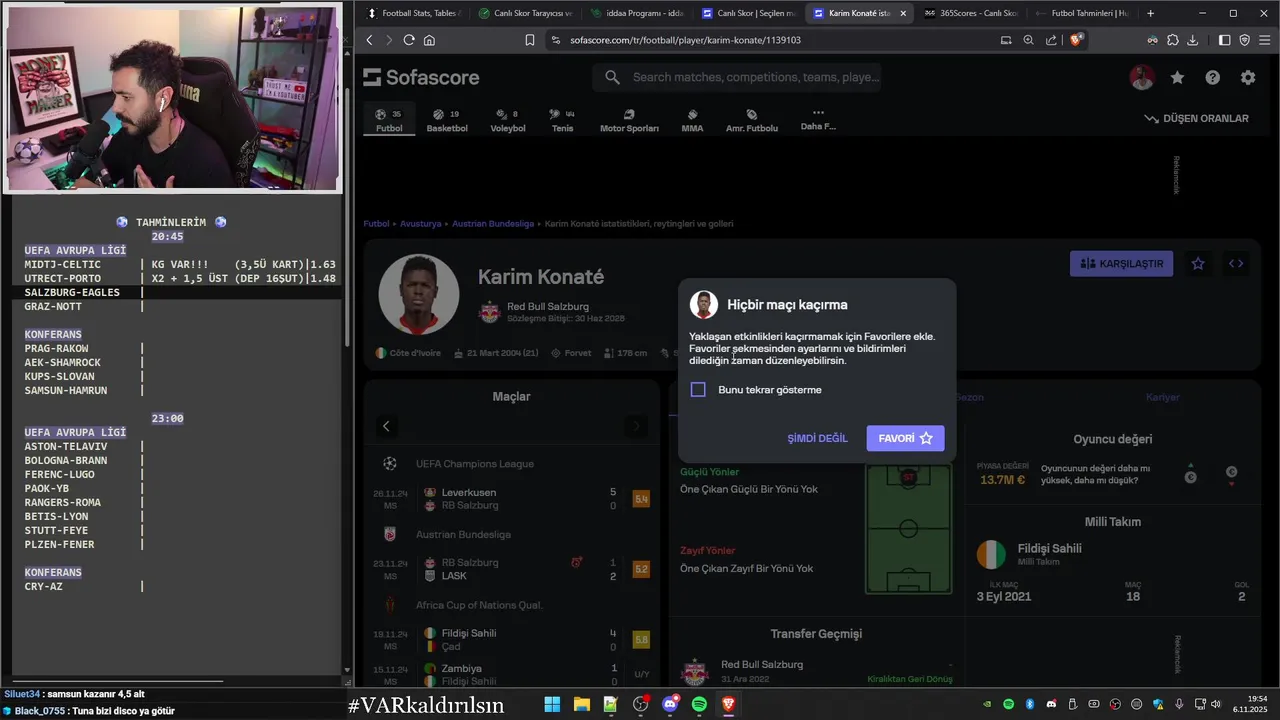Click the search magnifier icon in Sofascore
The width and height of the screenshot is (1280, 720).
click(x=612, y=77)
